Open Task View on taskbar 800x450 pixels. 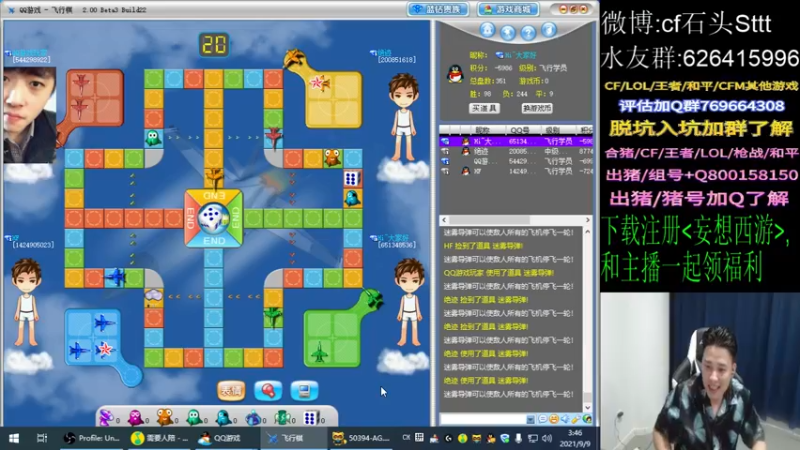[x=42, y=438]
